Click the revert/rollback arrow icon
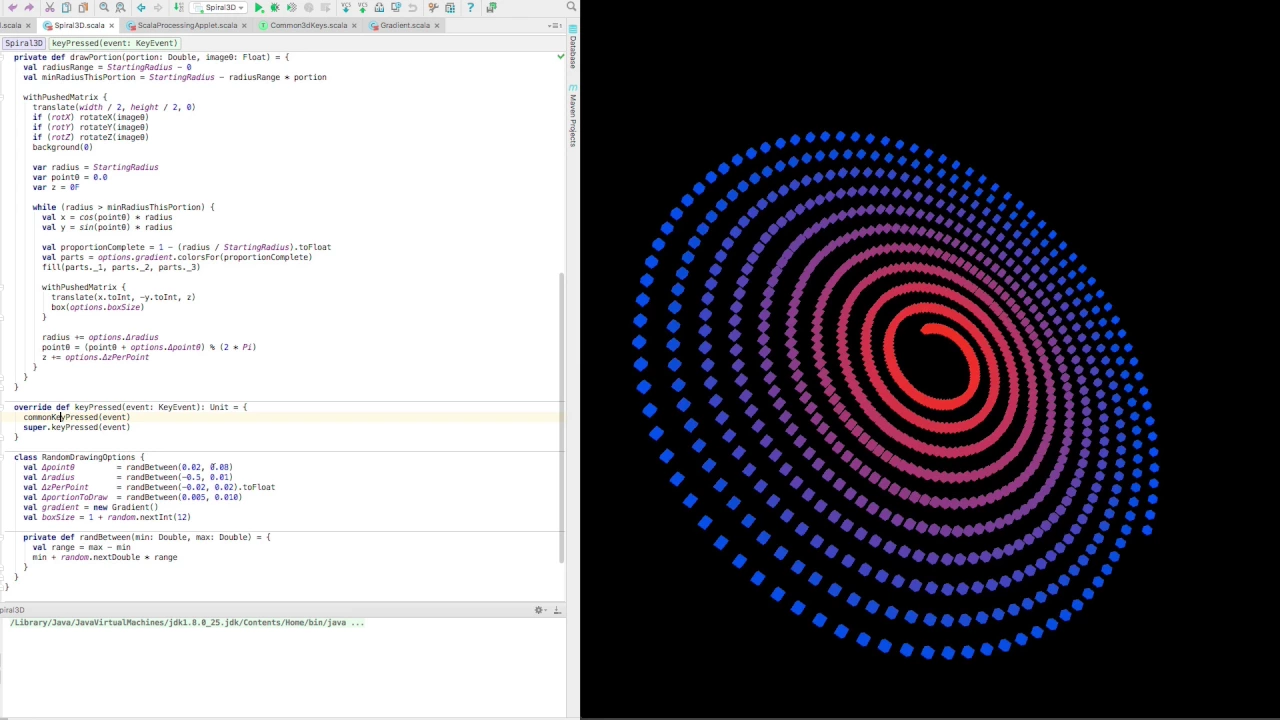1280x720 pixels. 412,7
